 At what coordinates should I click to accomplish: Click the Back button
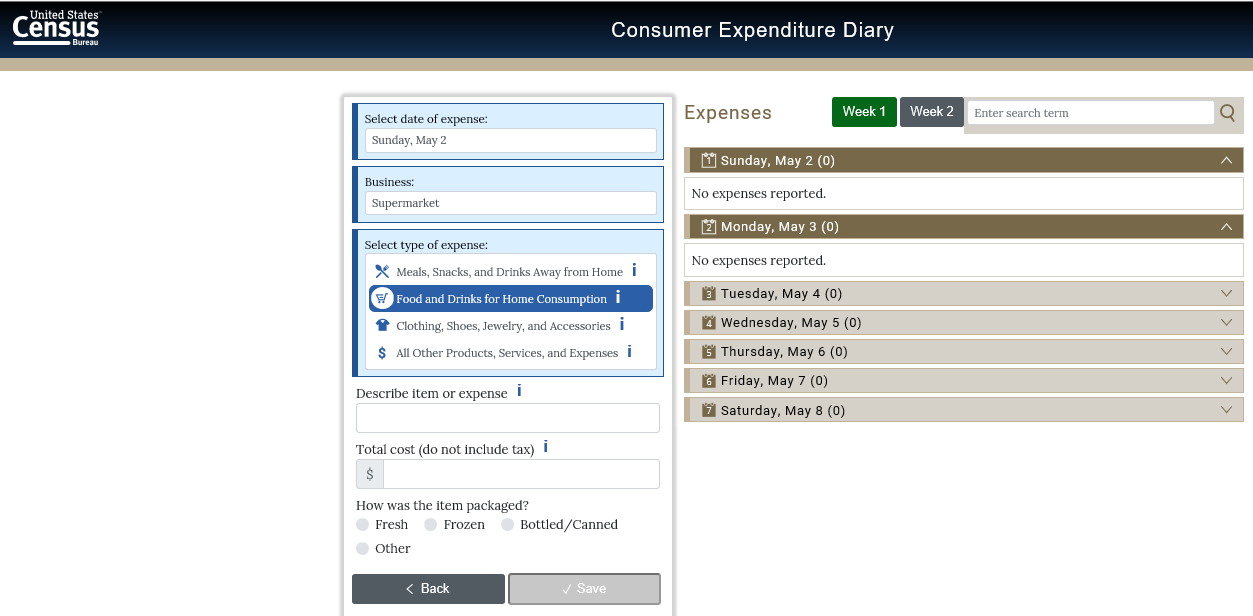tap(428, 589)
